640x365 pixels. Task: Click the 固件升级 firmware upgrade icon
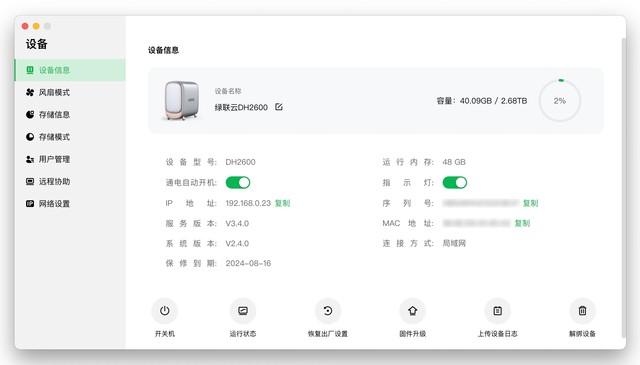click(x=413, y=311)
